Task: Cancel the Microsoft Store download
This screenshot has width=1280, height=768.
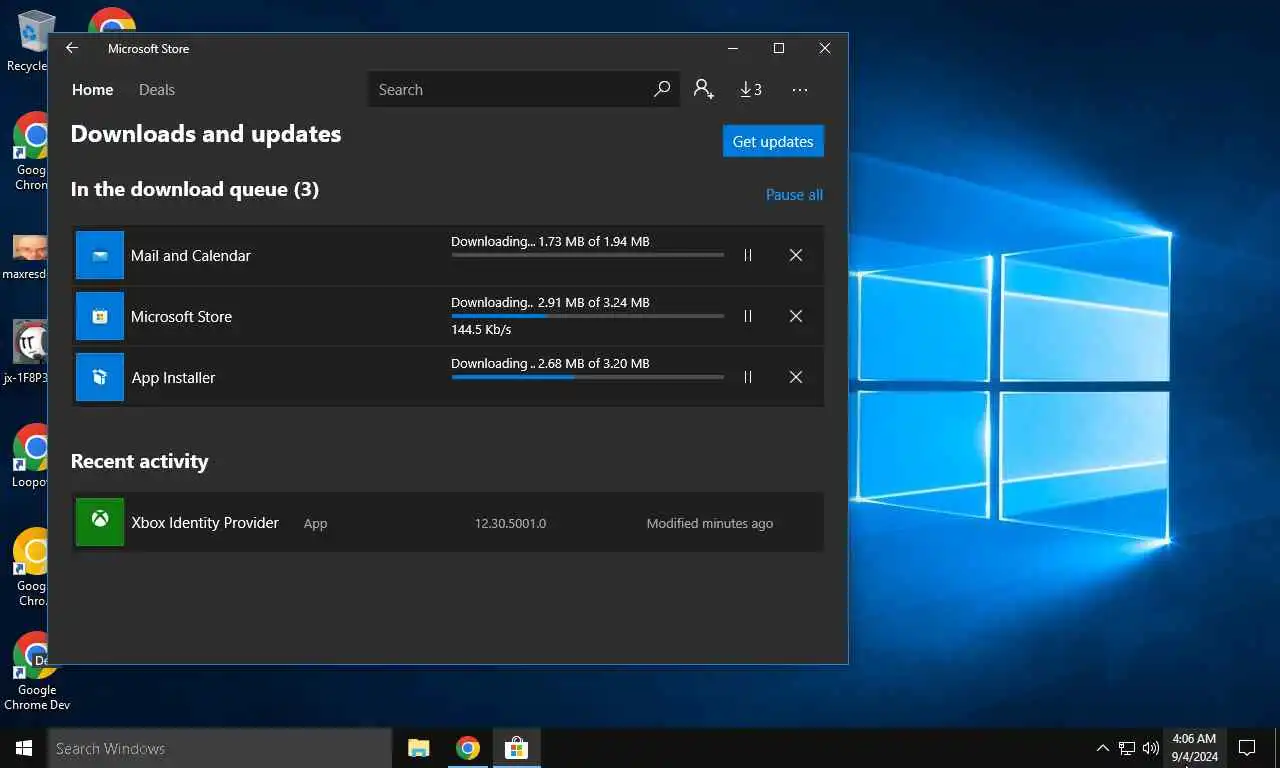Action: (x=796, y=316)
